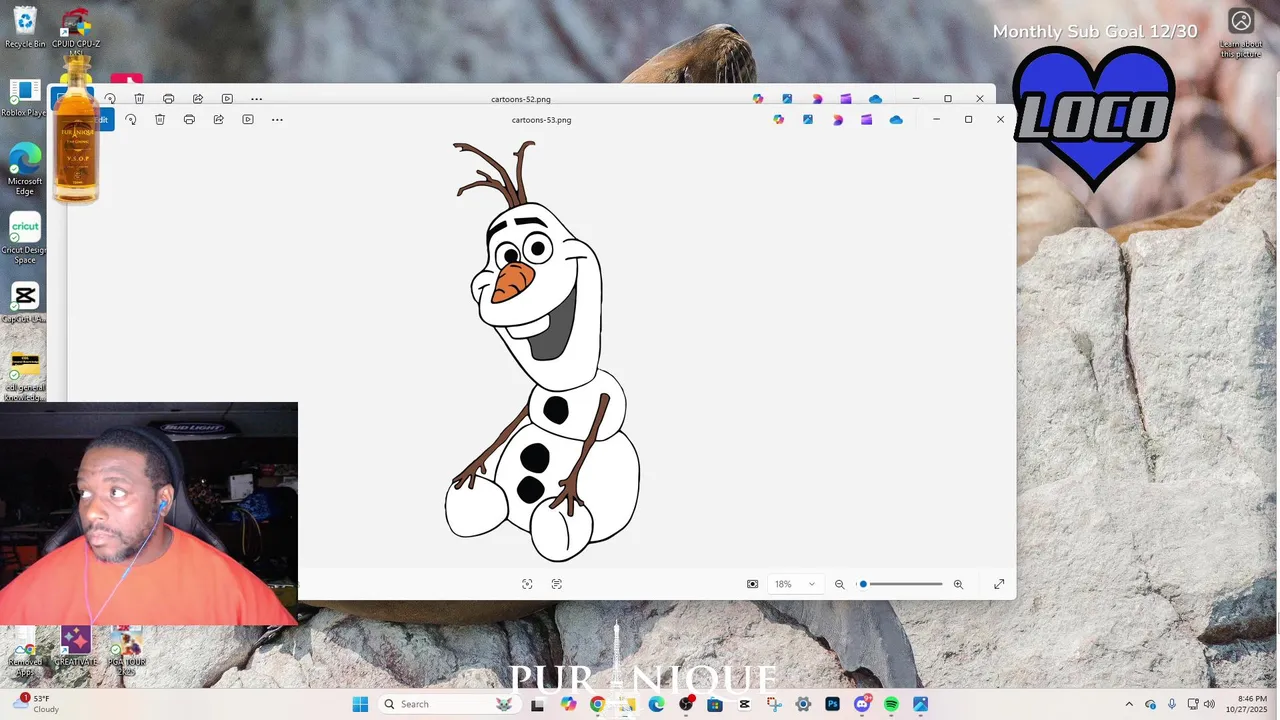Open the Photos app from the taskbar

(x=920, y=704)
